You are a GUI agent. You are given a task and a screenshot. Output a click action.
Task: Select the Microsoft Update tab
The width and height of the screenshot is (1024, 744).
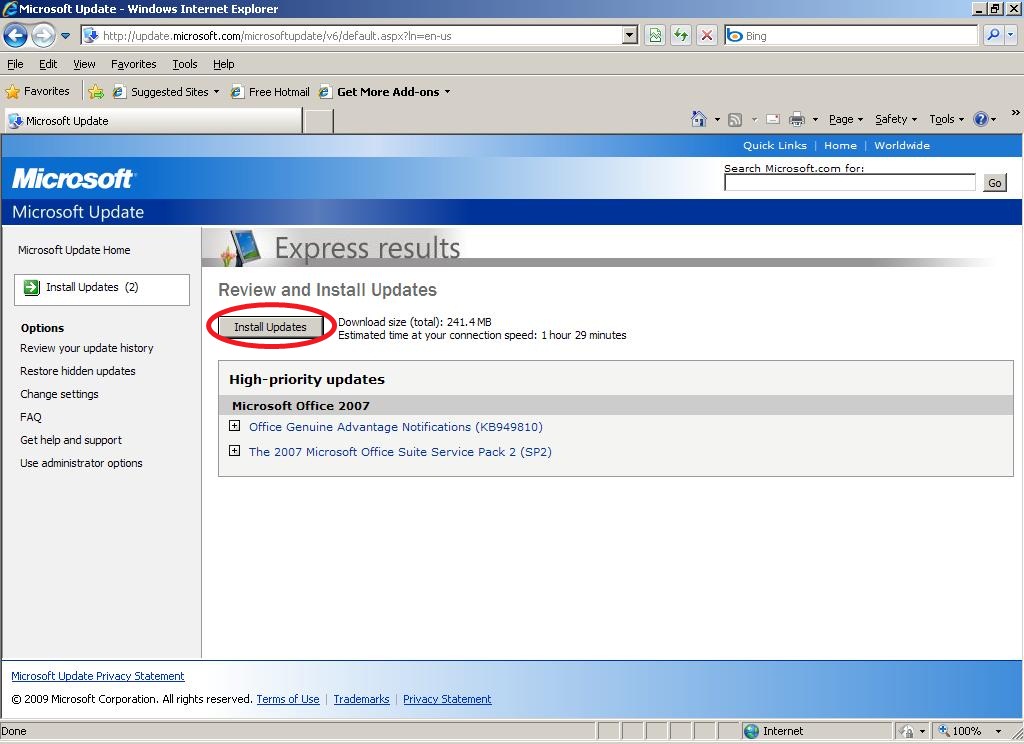pyautogui.click(x=153, y=121)
